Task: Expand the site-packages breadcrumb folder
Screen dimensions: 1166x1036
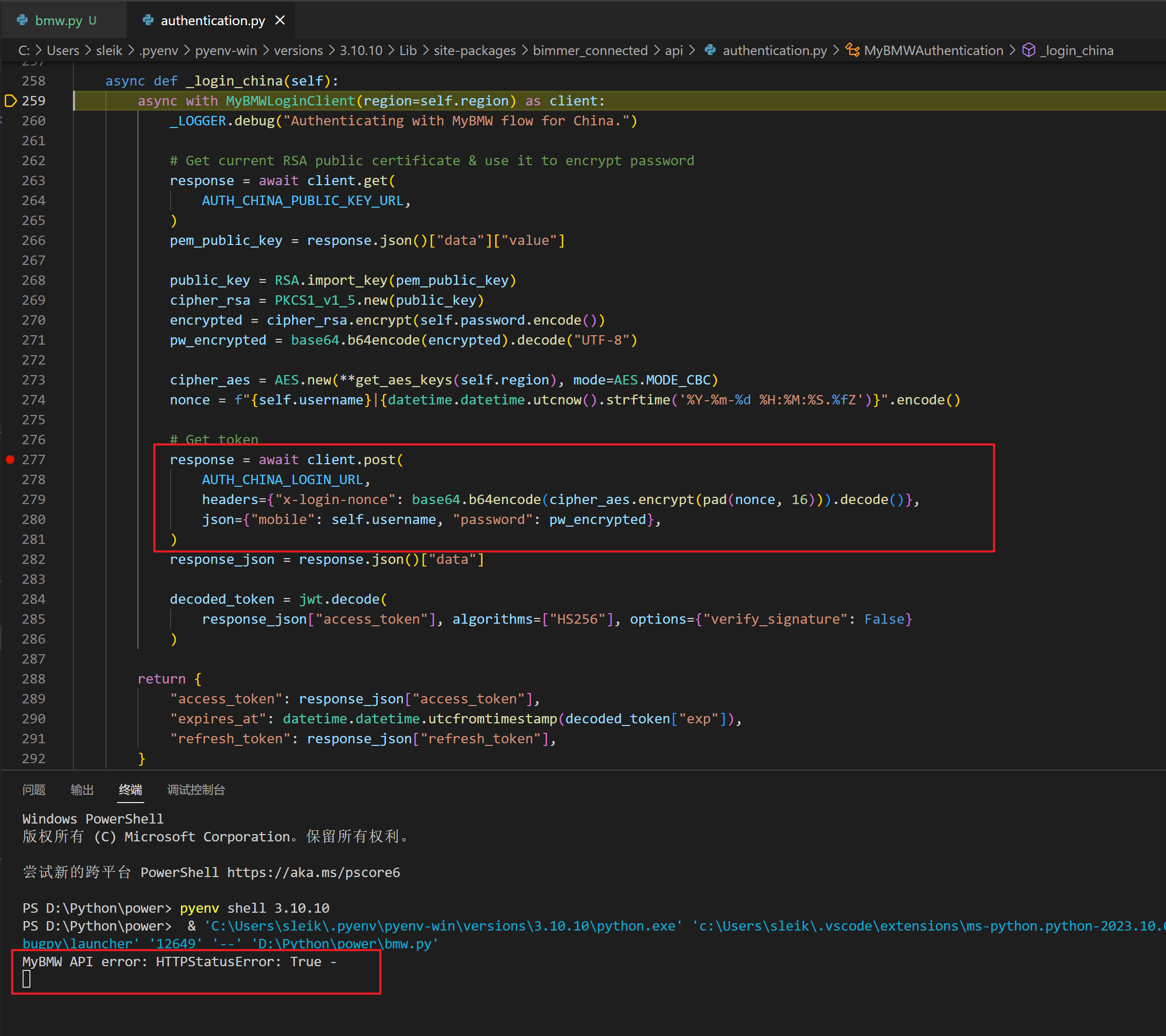Action: (x=474, y=50)
